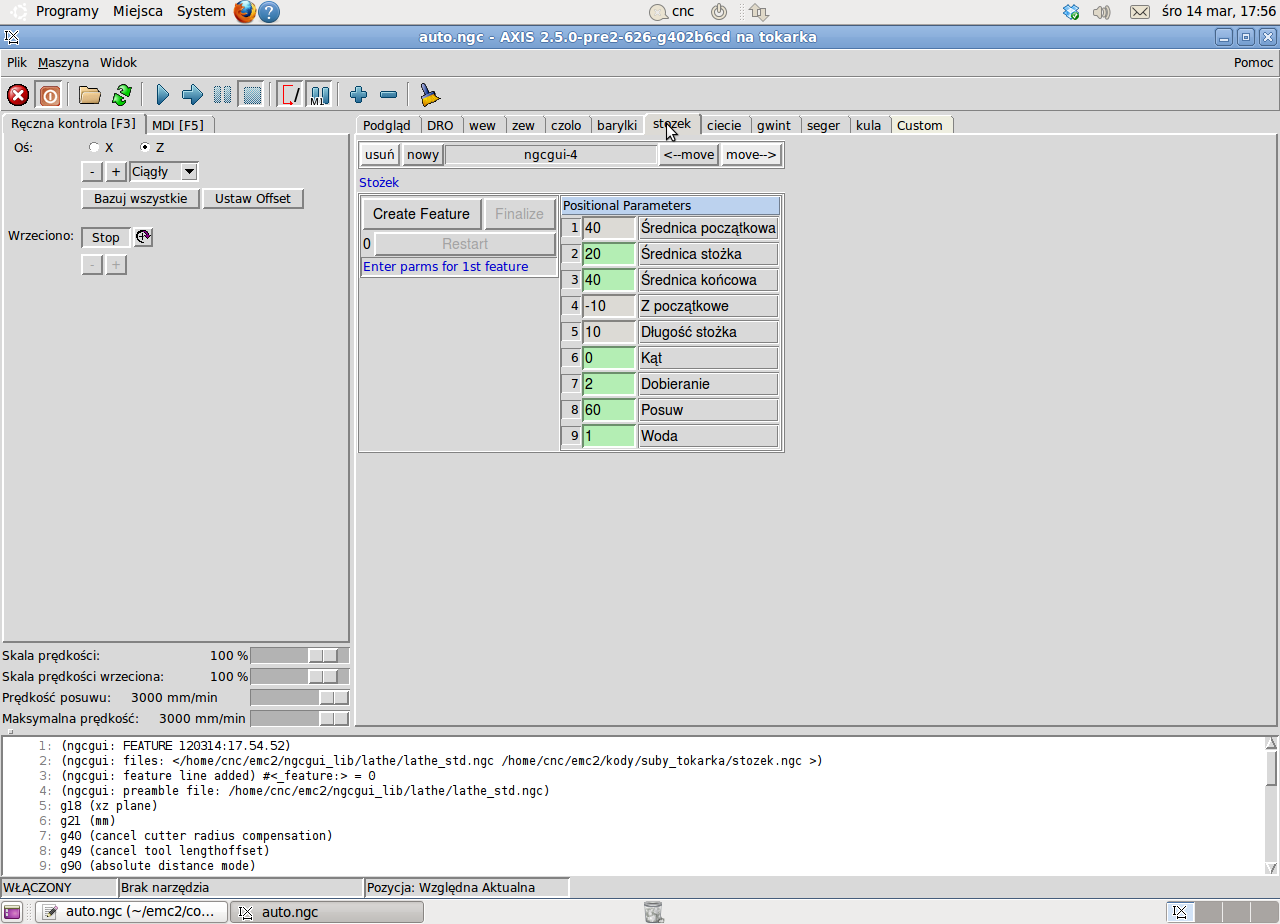The height and width of the screenshot is (924, 1280).
Task: Toggle machine power button
Action: [x=49, y=95]
